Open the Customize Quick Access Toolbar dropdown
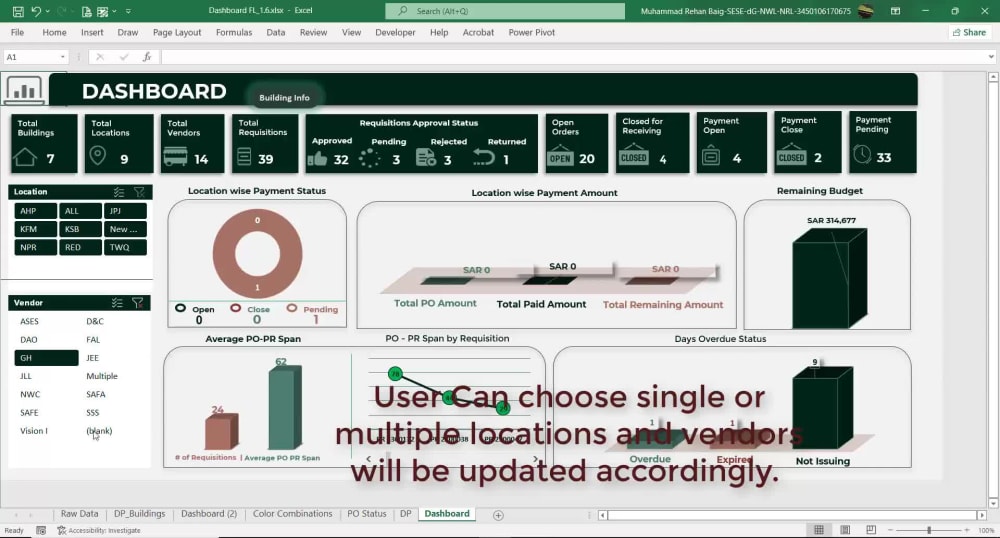 coord(128,11)
